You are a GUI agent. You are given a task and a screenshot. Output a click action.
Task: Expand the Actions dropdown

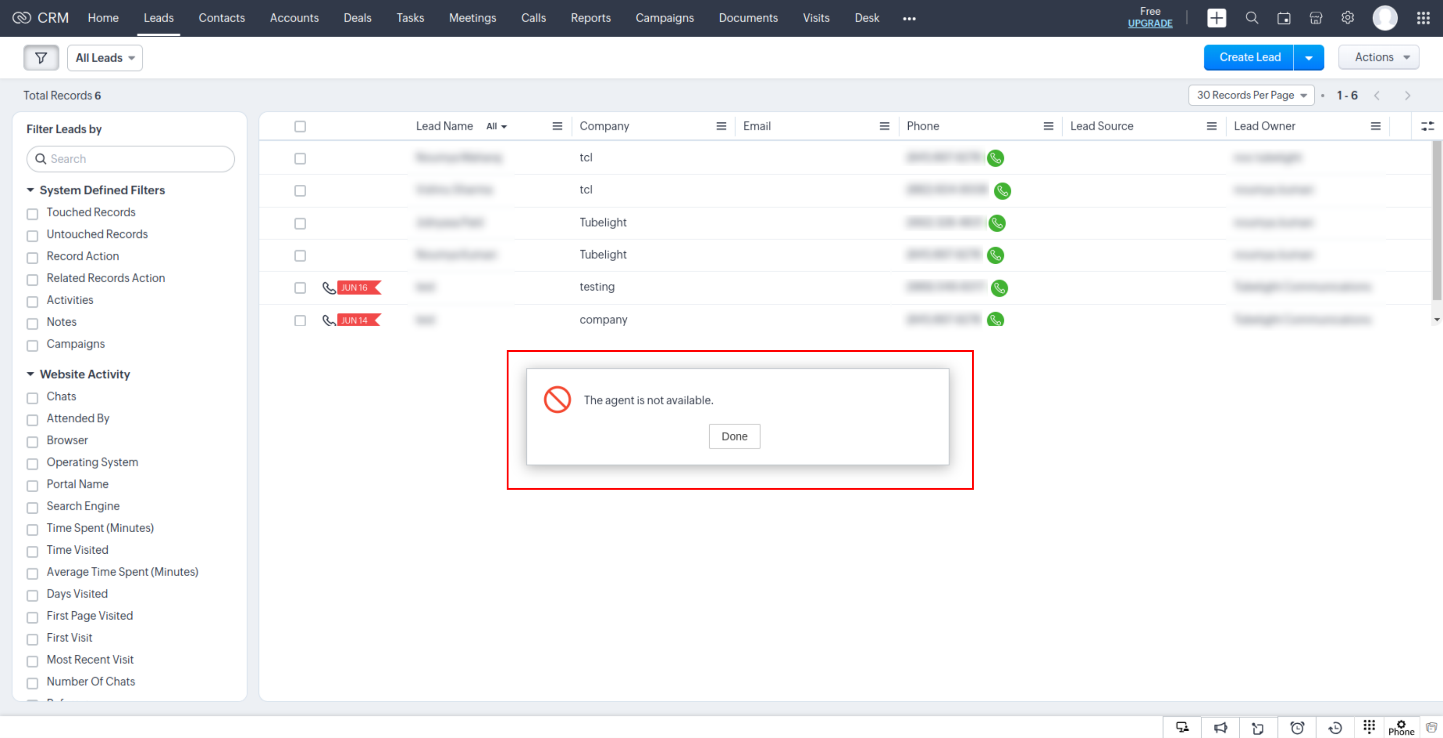pyautogui.click(x=1378, y=58)
